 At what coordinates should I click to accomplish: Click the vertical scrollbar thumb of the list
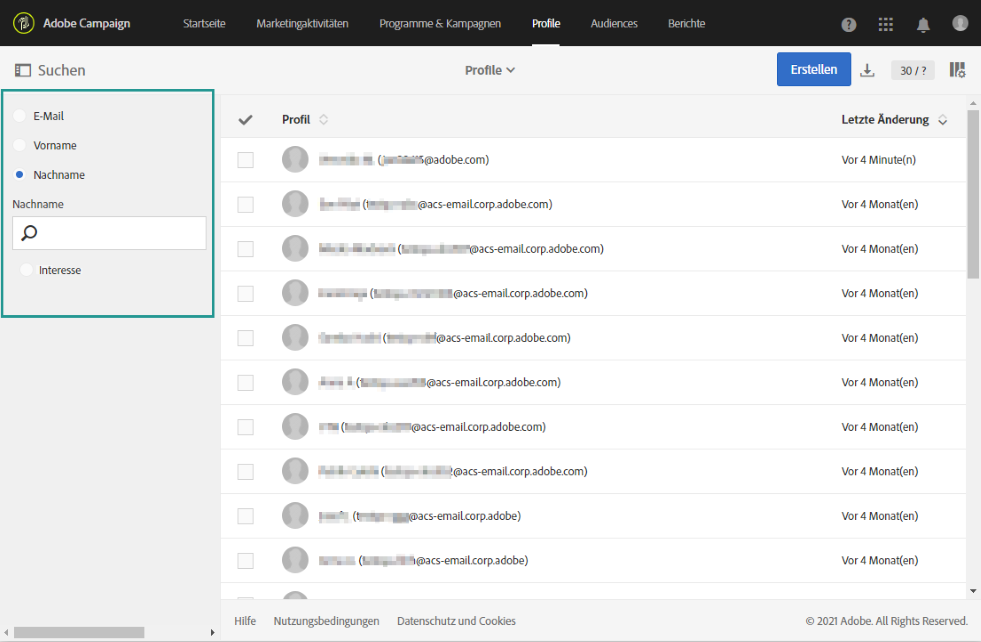973,194
